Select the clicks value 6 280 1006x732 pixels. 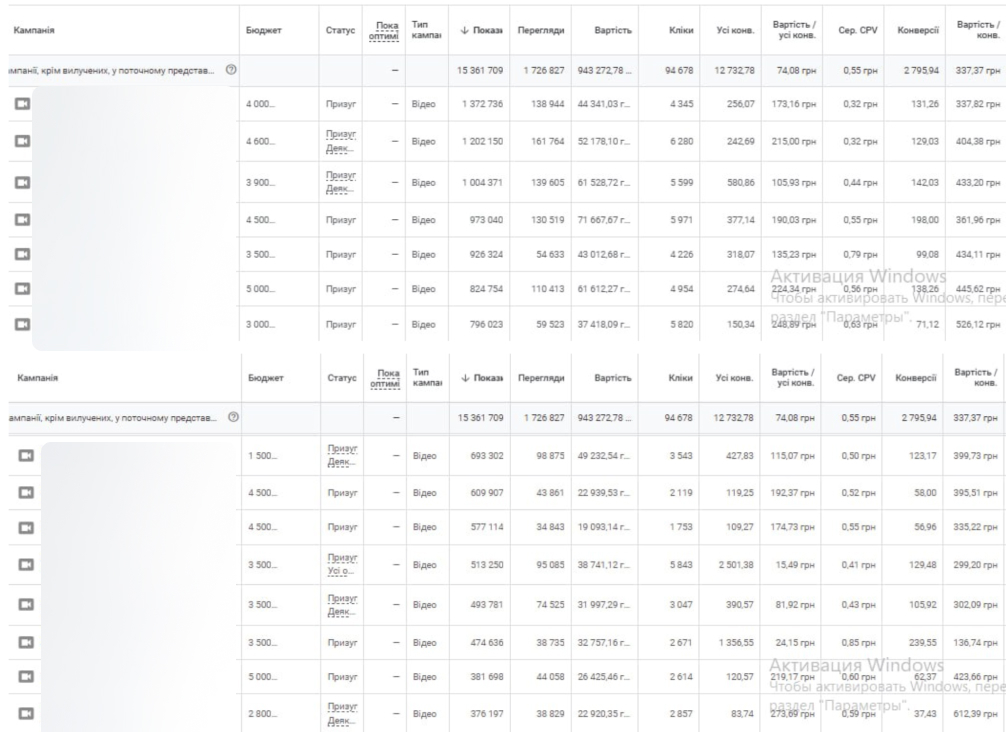pos(681,141)
